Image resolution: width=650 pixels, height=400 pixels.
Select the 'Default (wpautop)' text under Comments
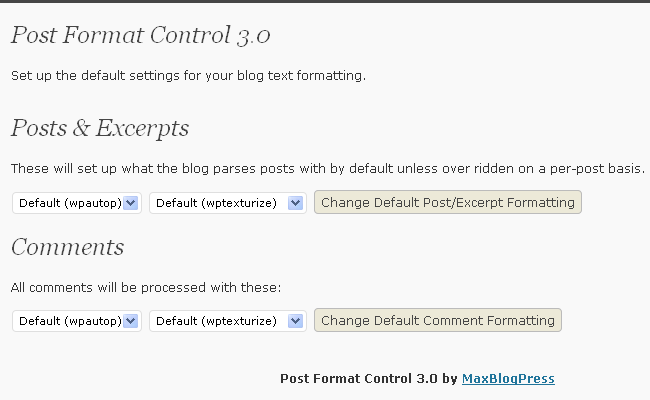click(70, 321)
